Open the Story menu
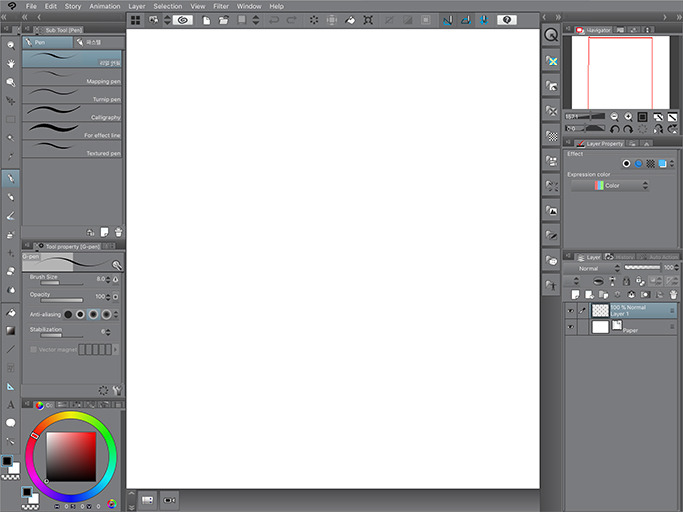 (x=73, y=6)
